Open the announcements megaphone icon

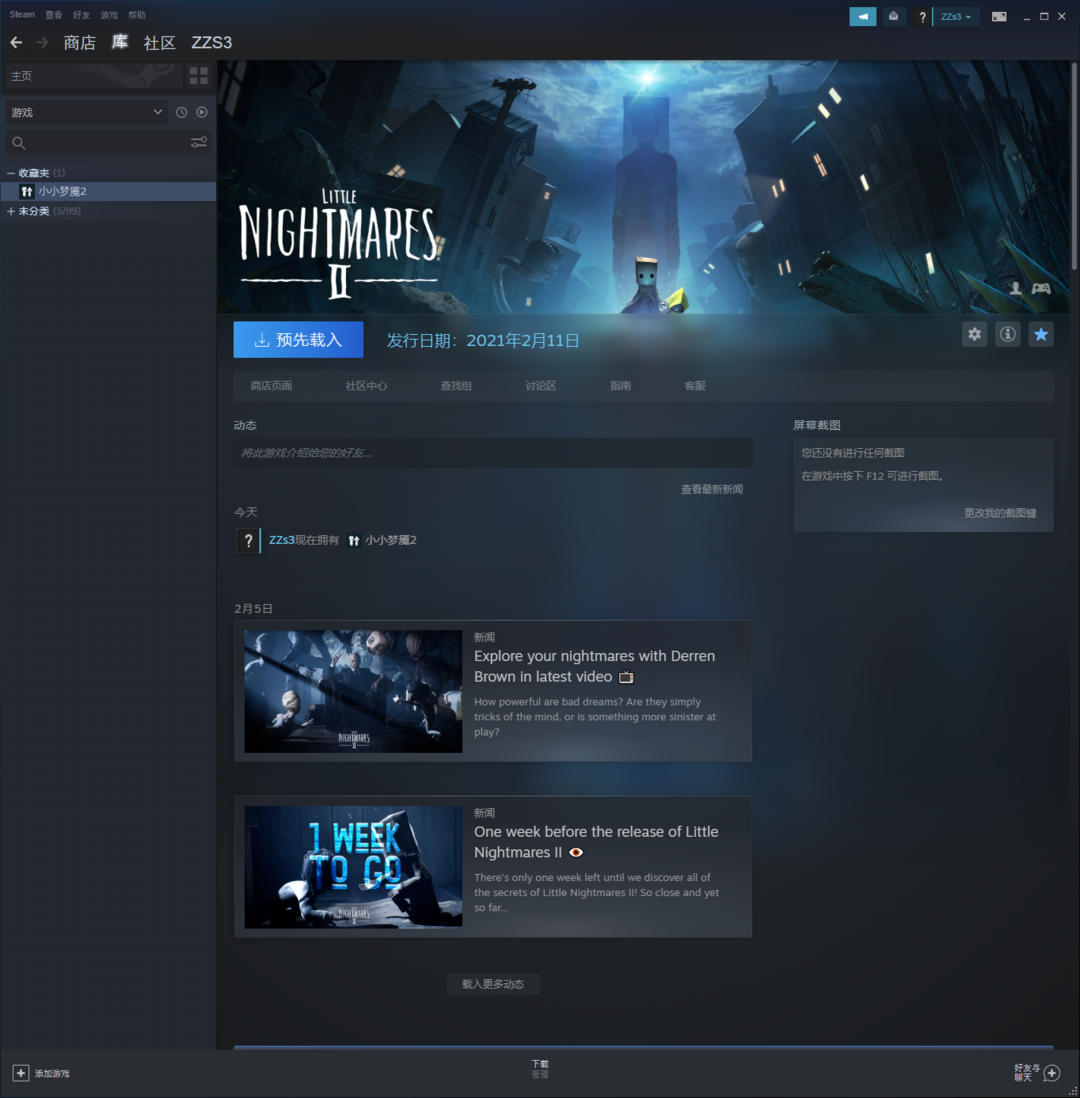(x=862, y=16)
